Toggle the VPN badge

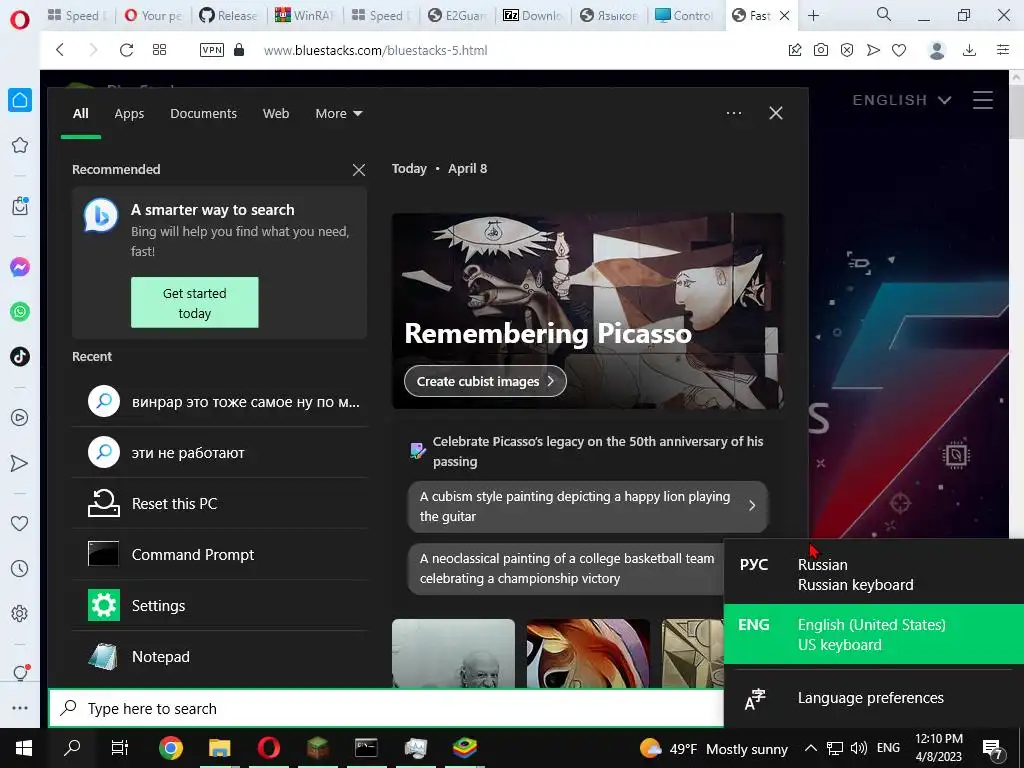point(212,50)
